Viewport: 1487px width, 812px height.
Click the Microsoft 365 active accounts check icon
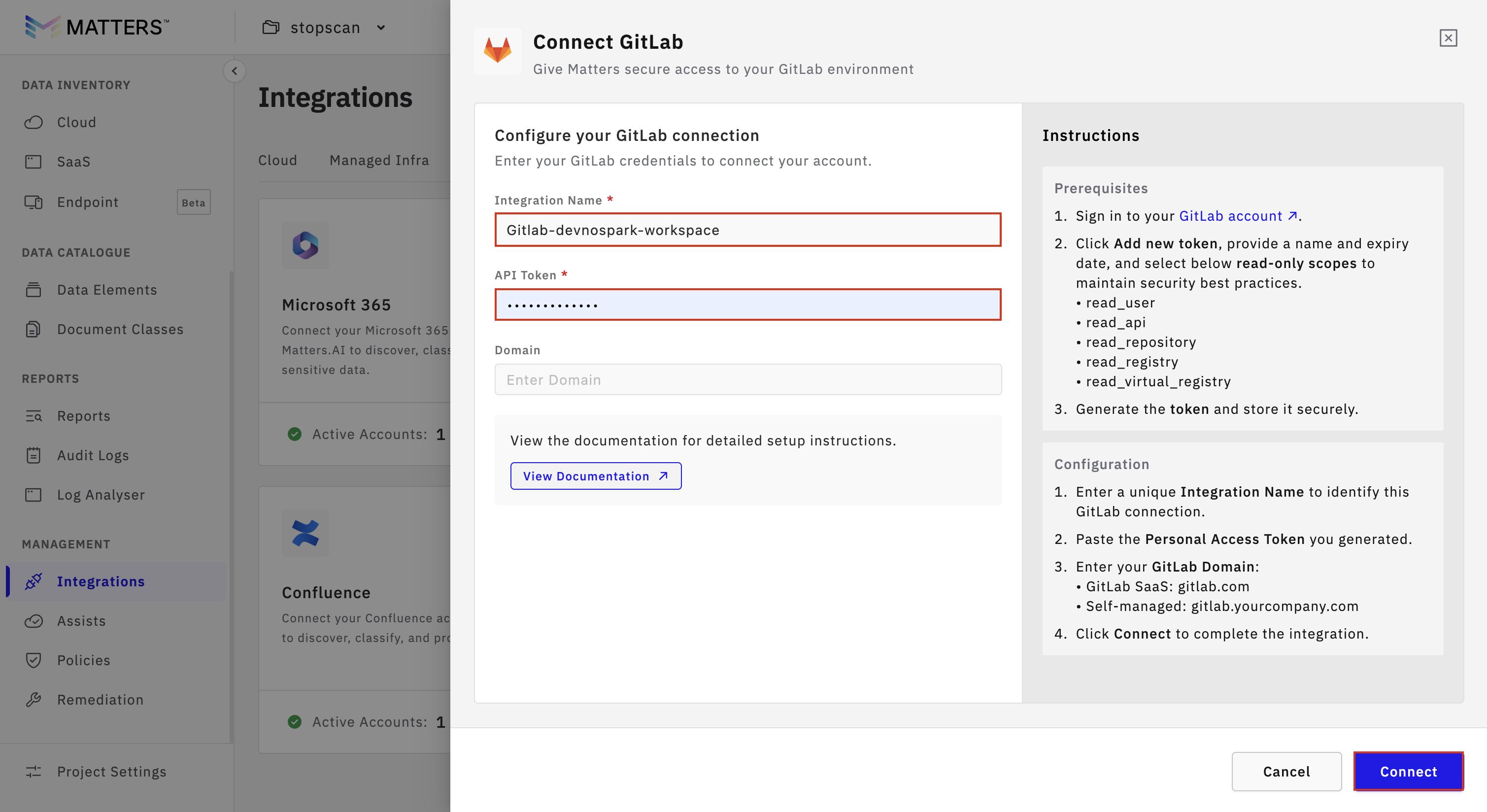[295, 434]
